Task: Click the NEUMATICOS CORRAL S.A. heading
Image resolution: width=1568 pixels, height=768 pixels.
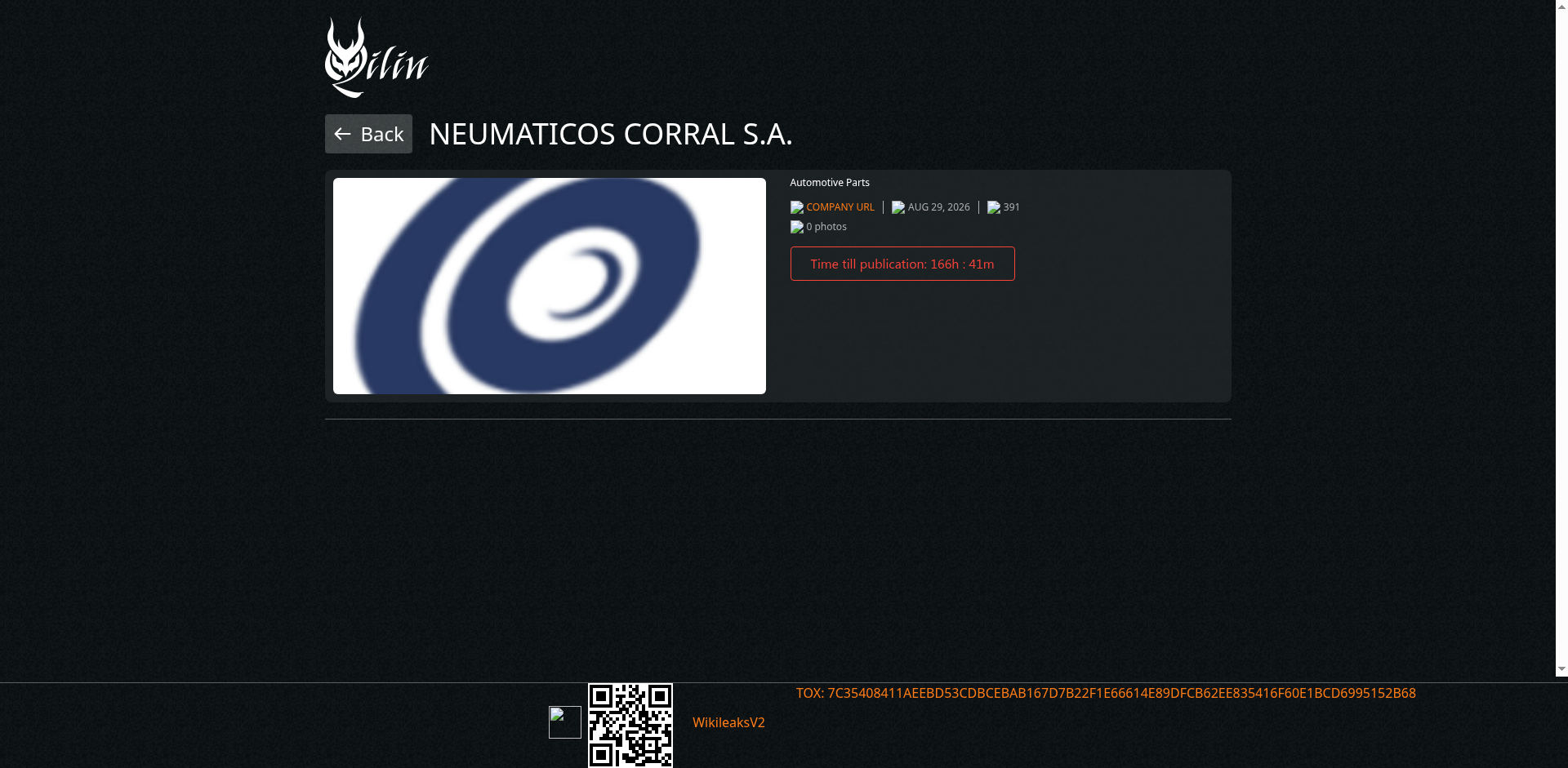Action: [611, 134]
